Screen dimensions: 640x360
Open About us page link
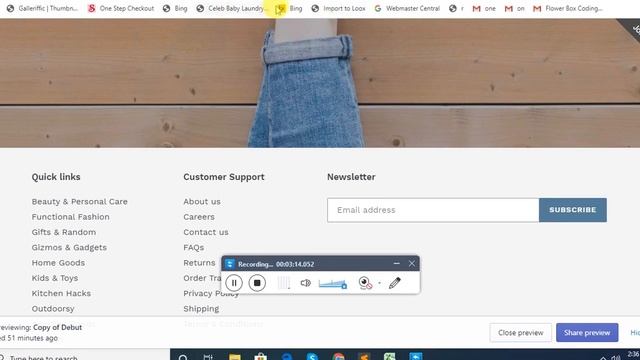click(x=202, y=202)
